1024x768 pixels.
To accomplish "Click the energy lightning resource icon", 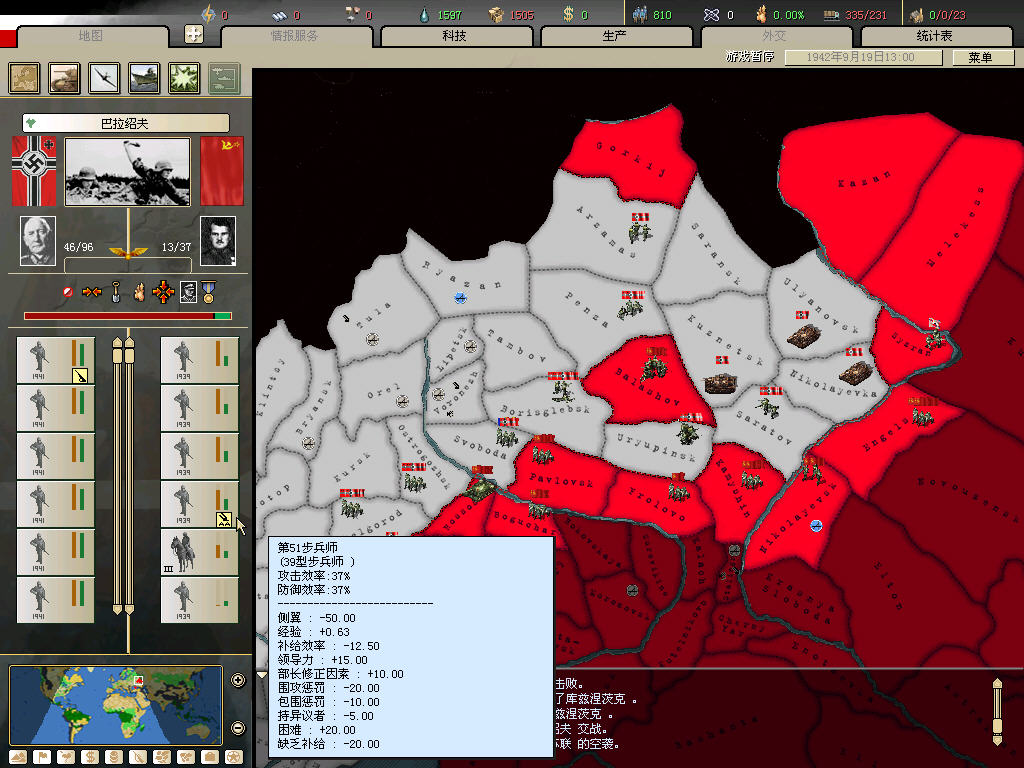I will pos(208,14).
